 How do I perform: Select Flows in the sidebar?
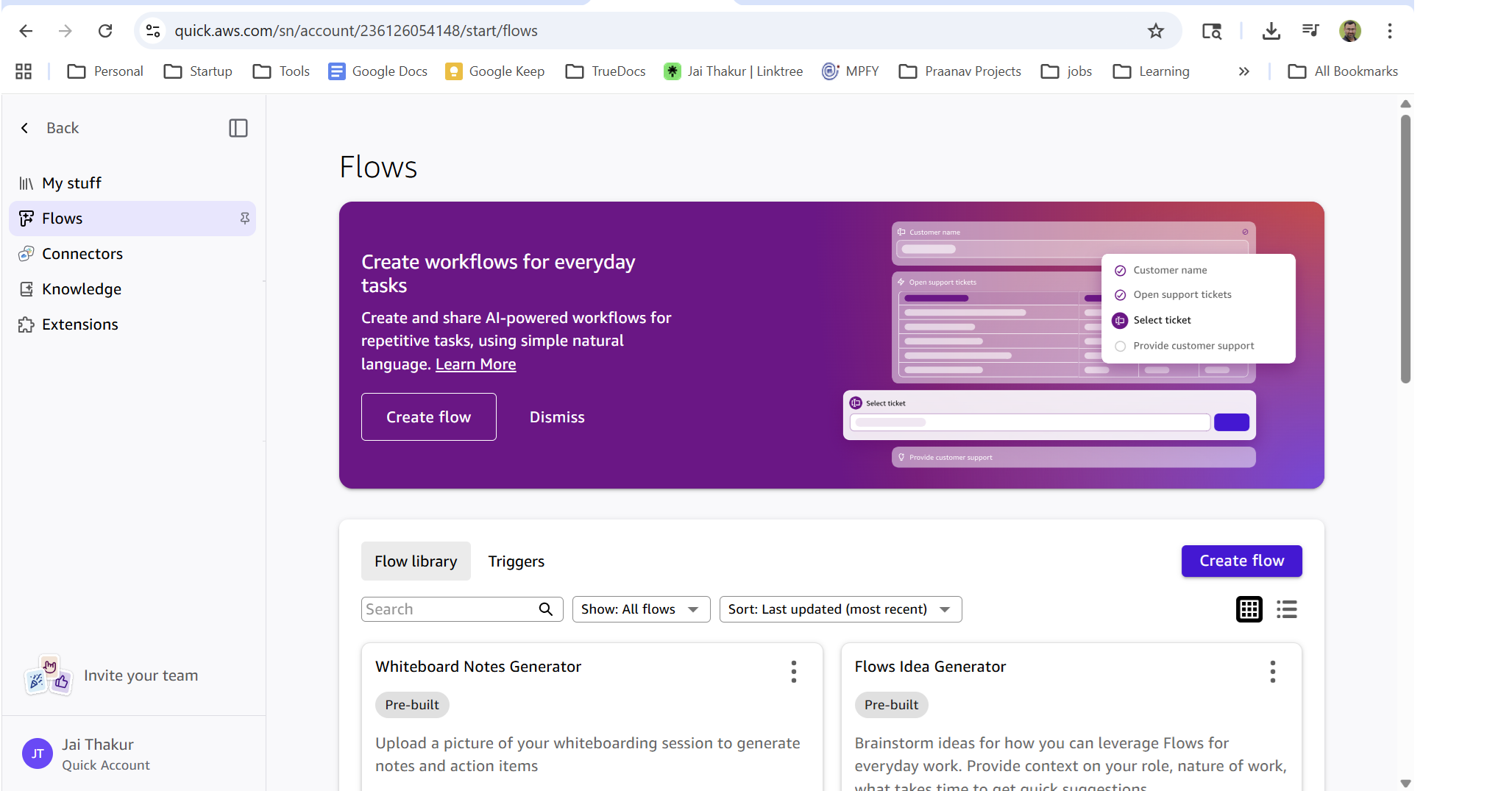click(x=132, y=219)
